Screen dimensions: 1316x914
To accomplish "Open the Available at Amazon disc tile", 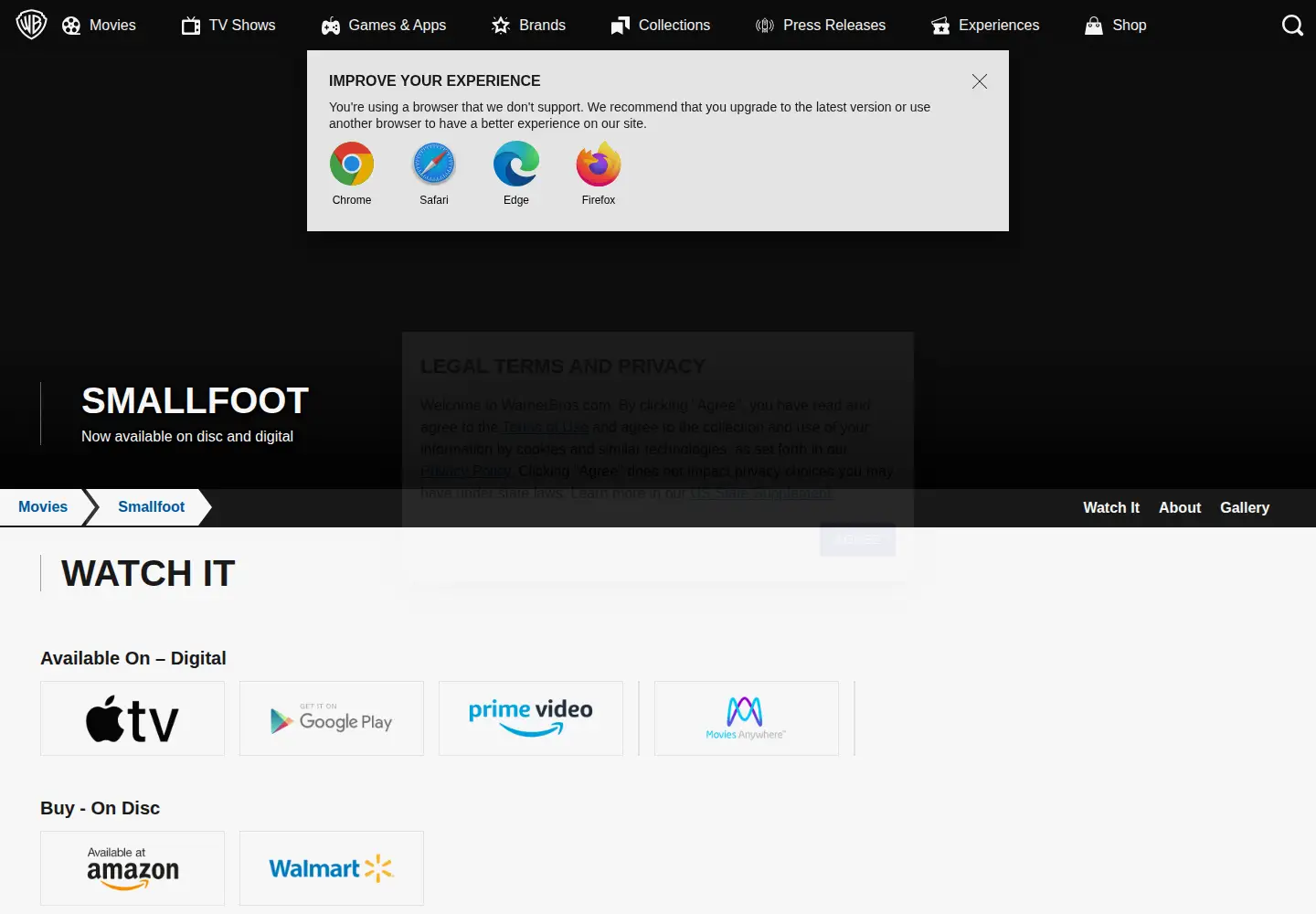I will pos(133,868).
